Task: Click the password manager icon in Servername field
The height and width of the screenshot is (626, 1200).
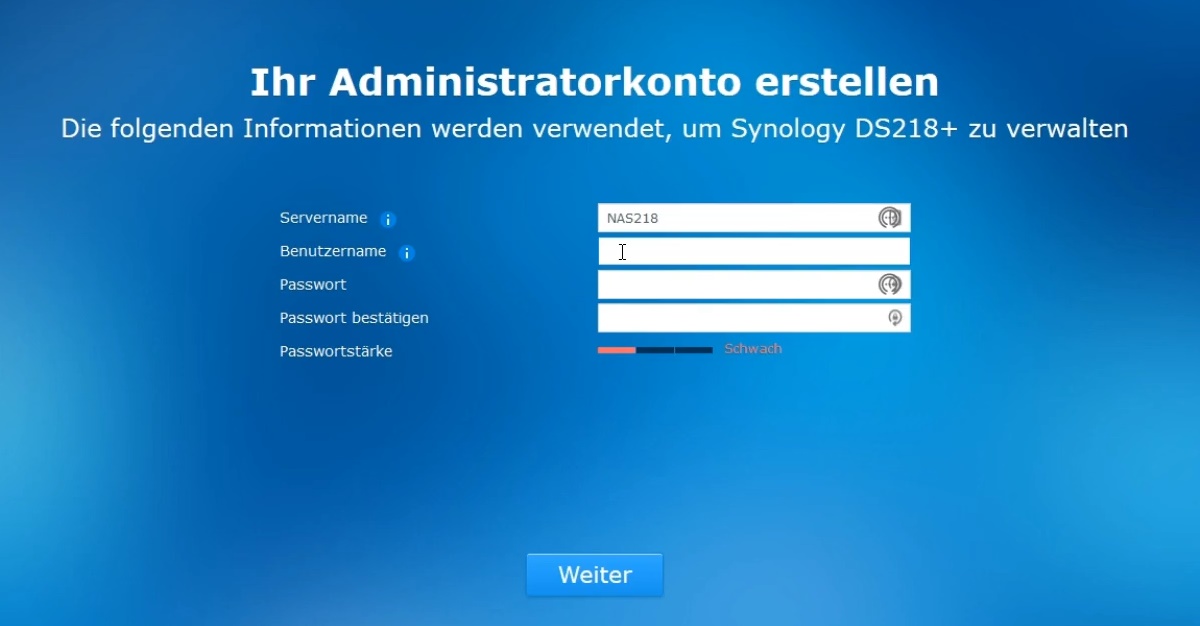Action: point(890,218)
